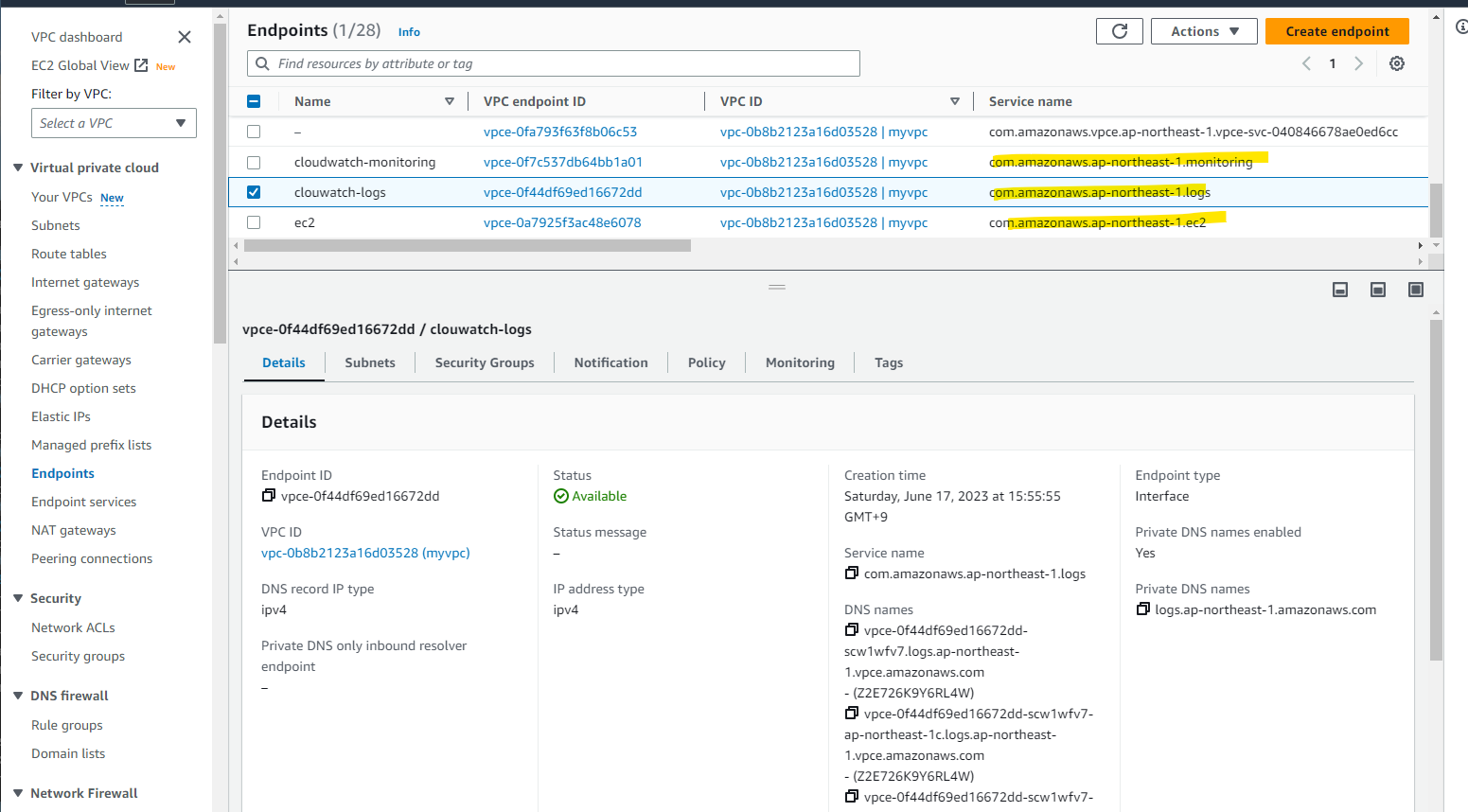Close the VPC navigation sidebar
This screenshot has width=1468, height=812.
tap(185, 37)
